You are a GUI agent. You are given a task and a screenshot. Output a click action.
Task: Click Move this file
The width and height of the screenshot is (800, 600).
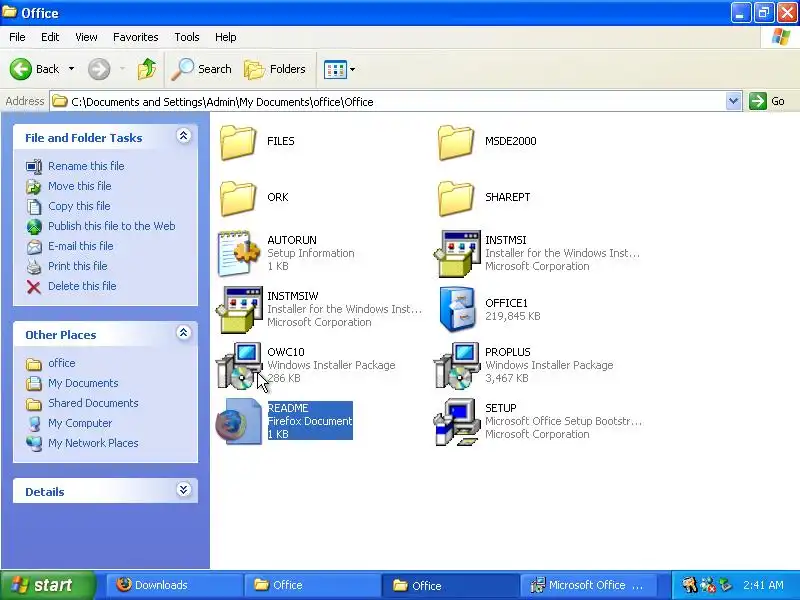click(x=80, y=186)
